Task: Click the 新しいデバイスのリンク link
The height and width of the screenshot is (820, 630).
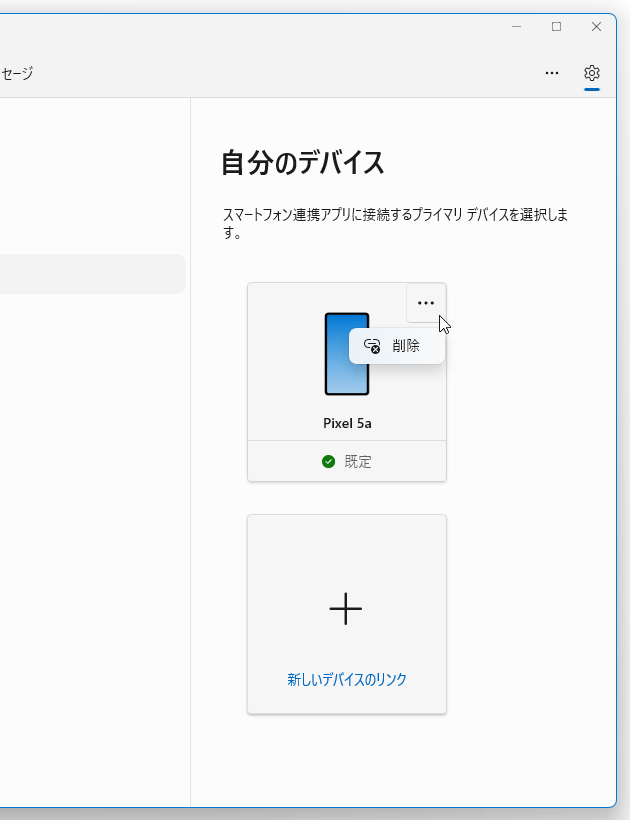Action: [347, 679]
